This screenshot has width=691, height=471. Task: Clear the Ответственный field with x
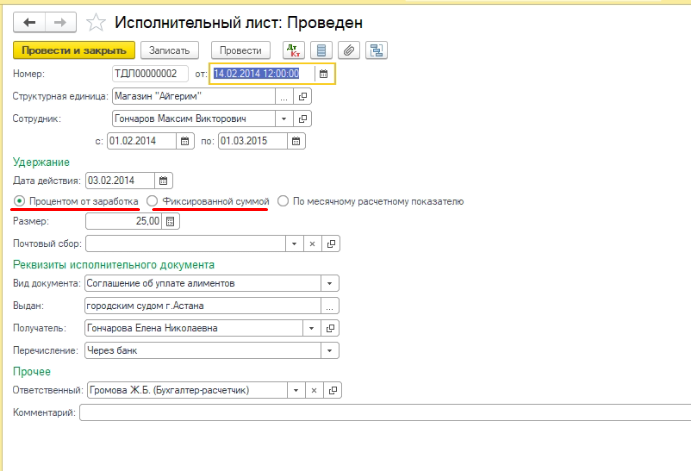312,390
